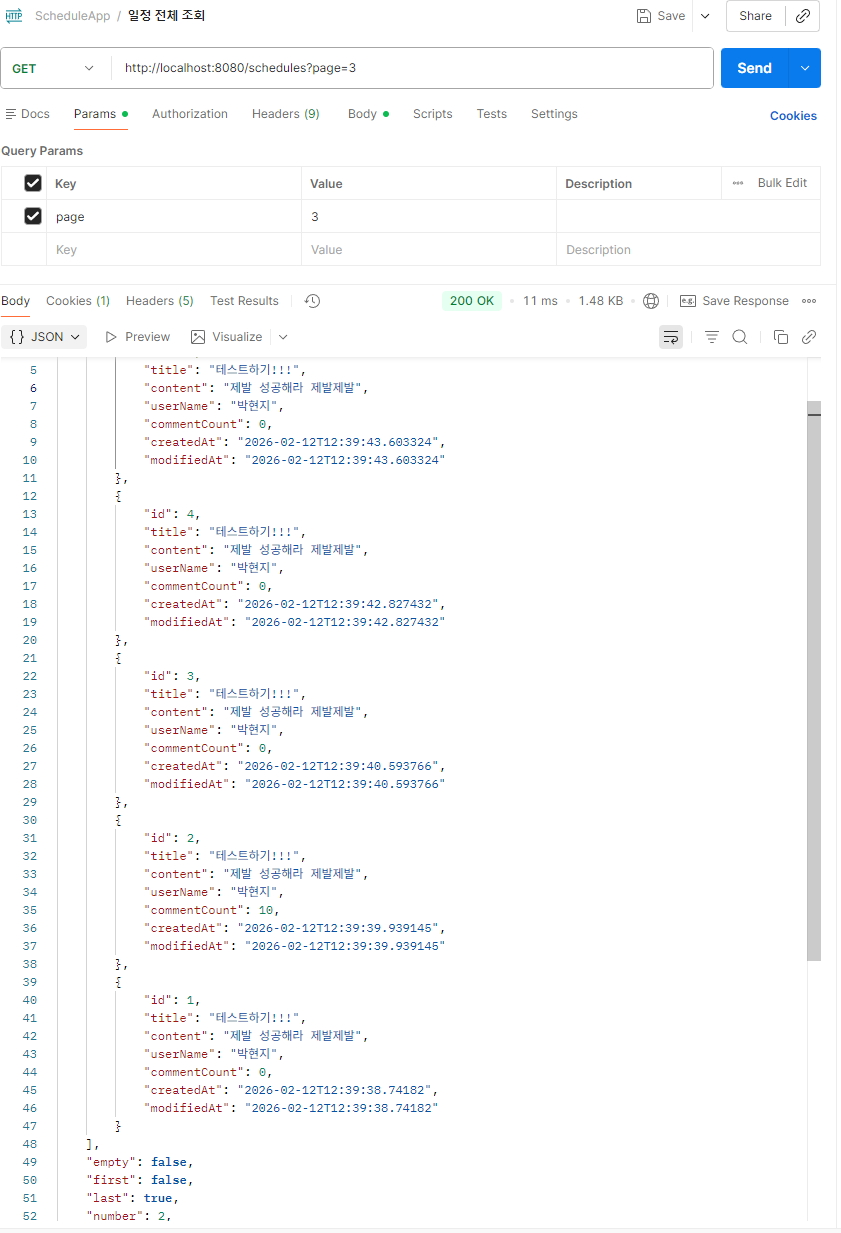Click Save Response
The height and width of the screenshot is (1233, 841).
735,301
